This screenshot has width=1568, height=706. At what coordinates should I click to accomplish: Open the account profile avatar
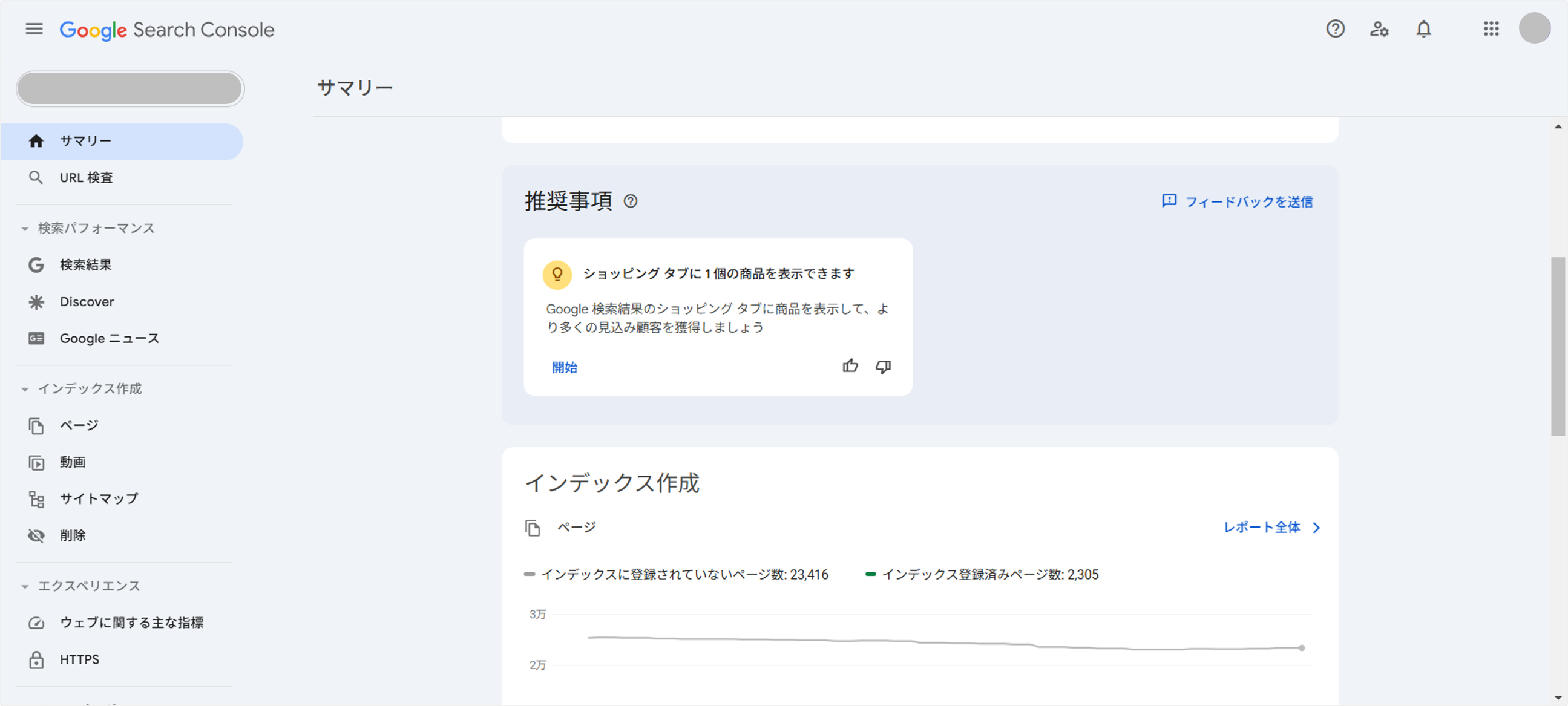(1534, 28)
